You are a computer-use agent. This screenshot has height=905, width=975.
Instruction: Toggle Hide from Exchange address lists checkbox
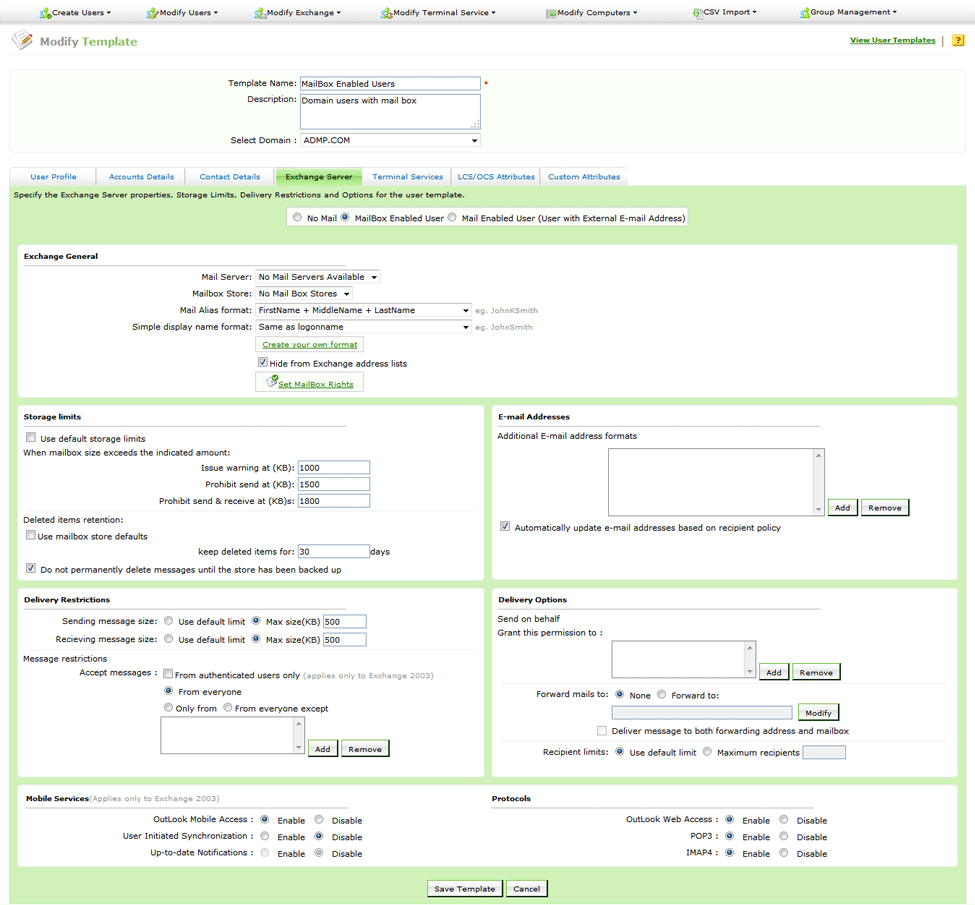[263, 363]
